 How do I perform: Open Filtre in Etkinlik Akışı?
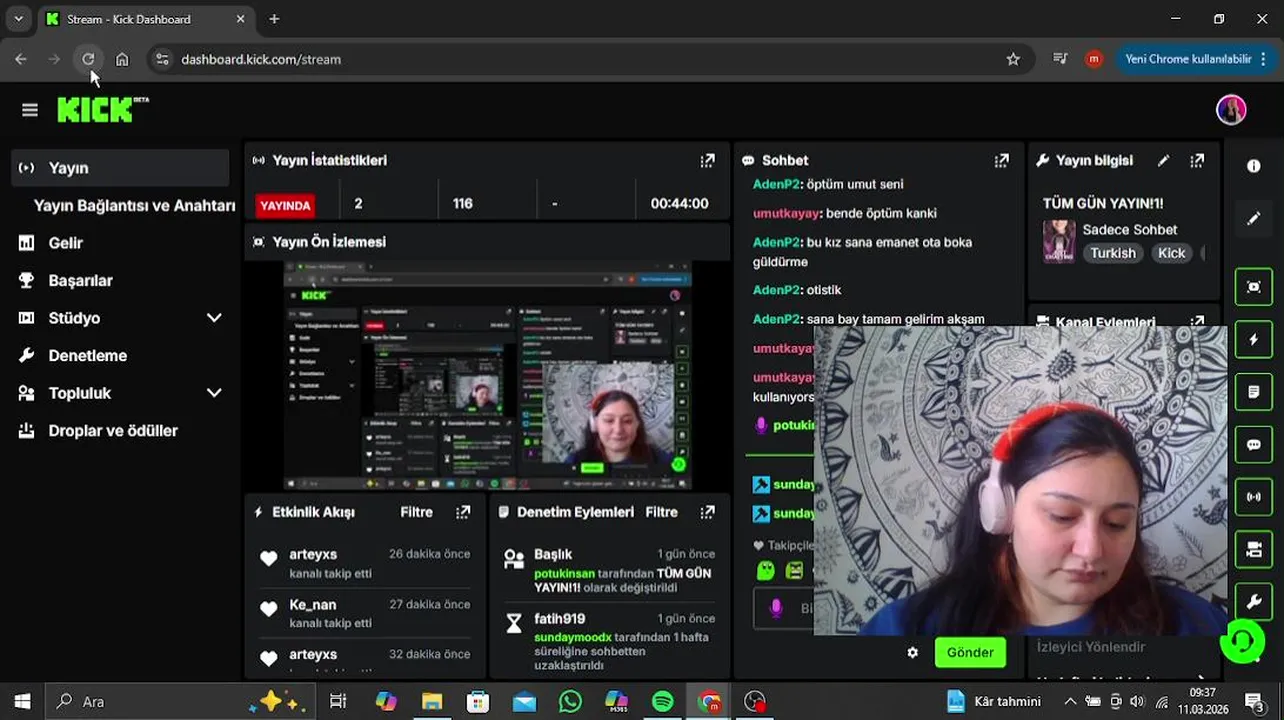tap(417, 512)
